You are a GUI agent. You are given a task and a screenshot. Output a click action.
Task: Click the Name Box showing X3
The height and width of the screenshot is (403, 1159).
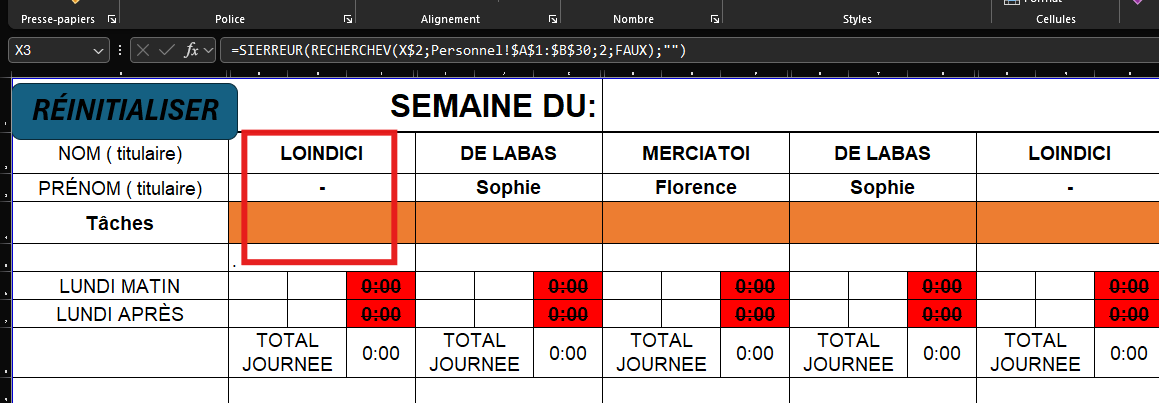tap(50, 51)
